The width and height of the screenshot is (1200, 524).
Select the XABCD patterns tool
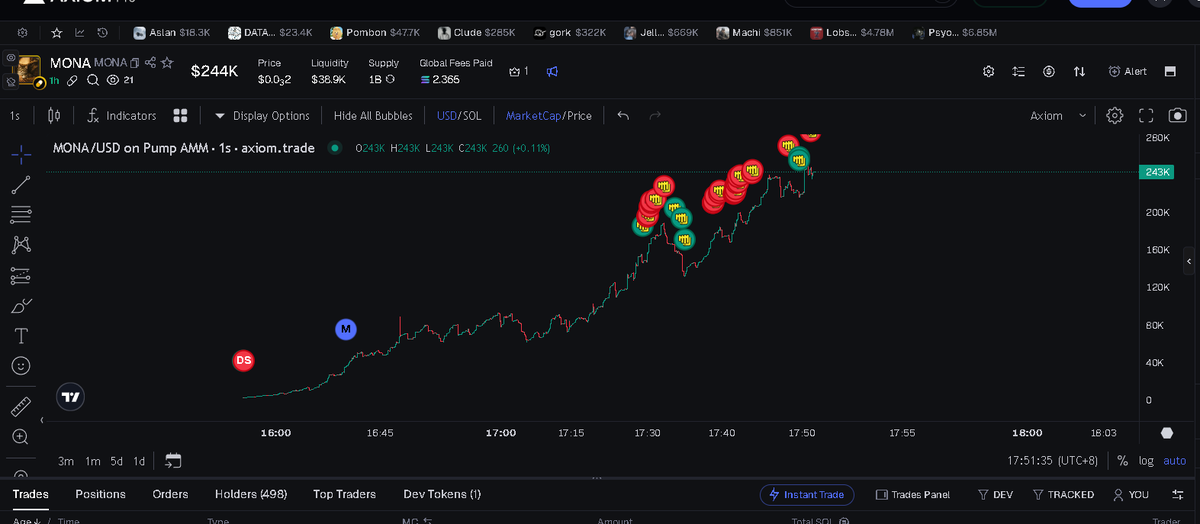tap(21, 244)
